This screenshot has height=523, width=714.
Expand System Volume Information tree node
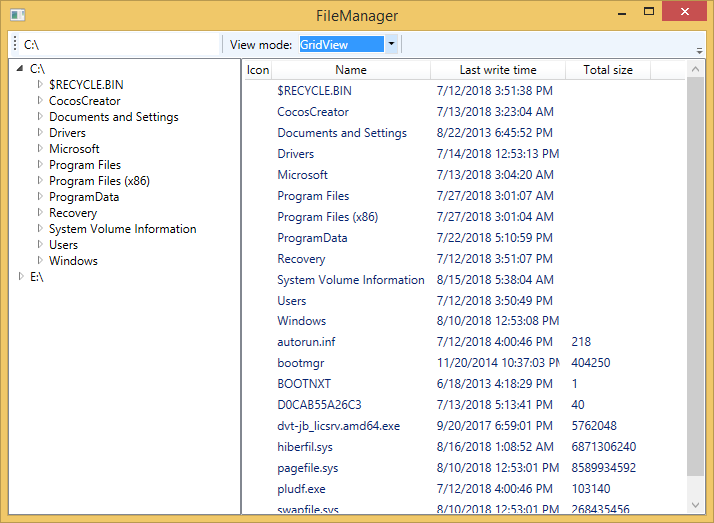[x=40, y=228]
